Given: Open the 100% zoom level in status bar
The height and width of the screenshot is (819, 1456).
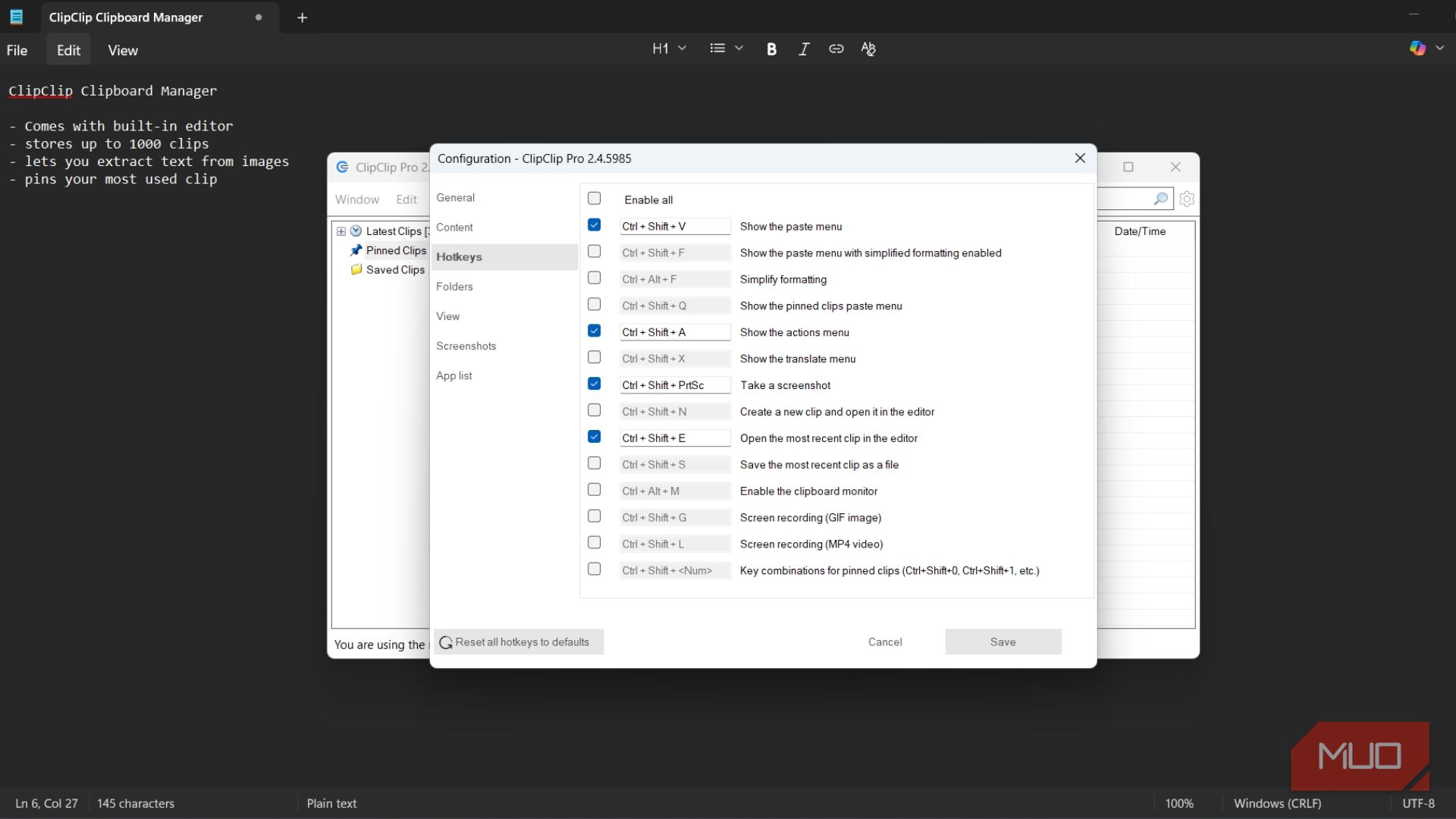Looking at the screenshot, I should pyautogui.click(x=1179, y=803).
